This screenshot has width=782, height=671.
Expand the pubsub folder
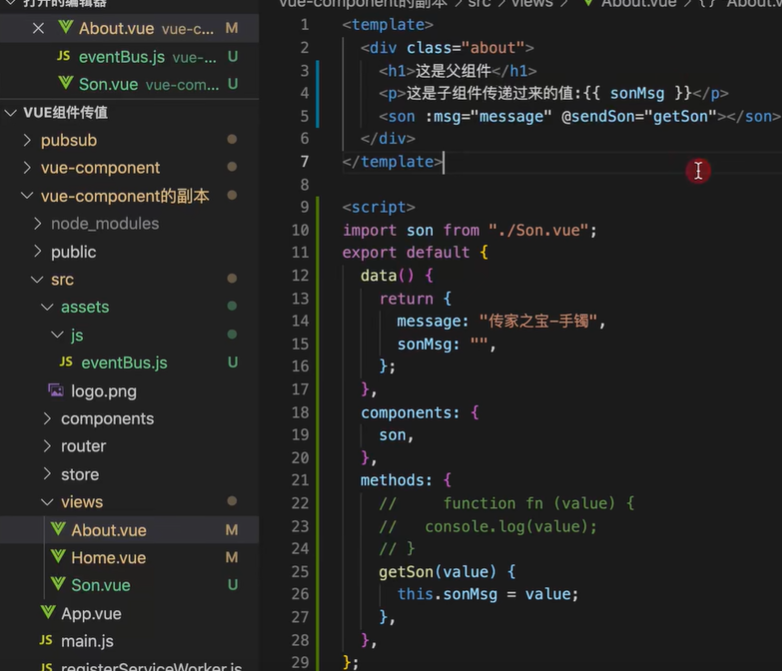27,140
